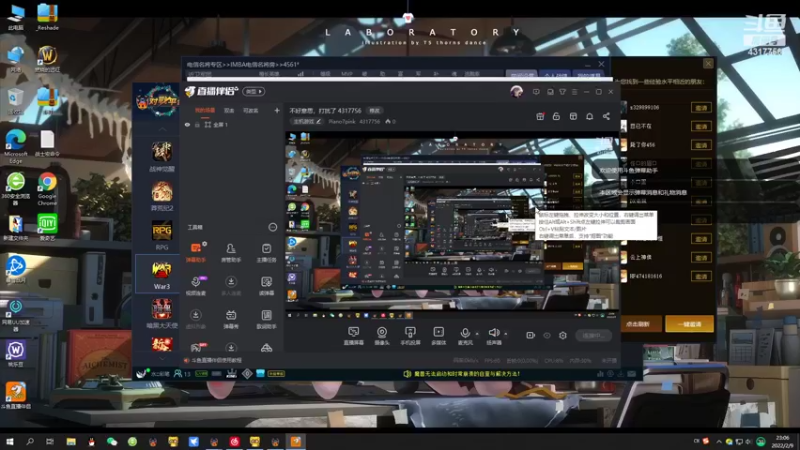This screenshot has width=800, height=450.
Task: Expand microphone options arrow
Action: [477, 334]
